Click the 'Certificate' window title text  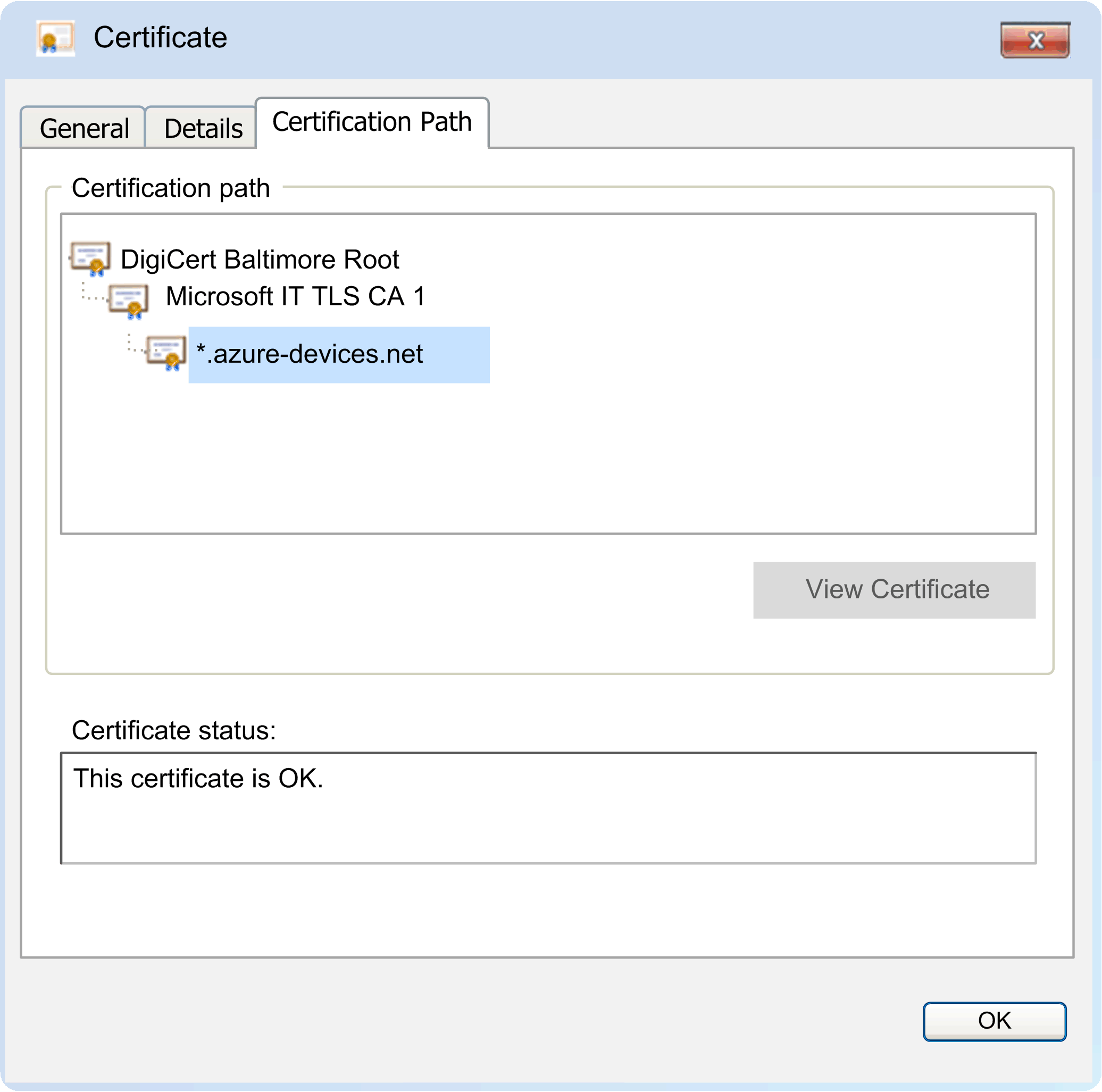(160, 38)
